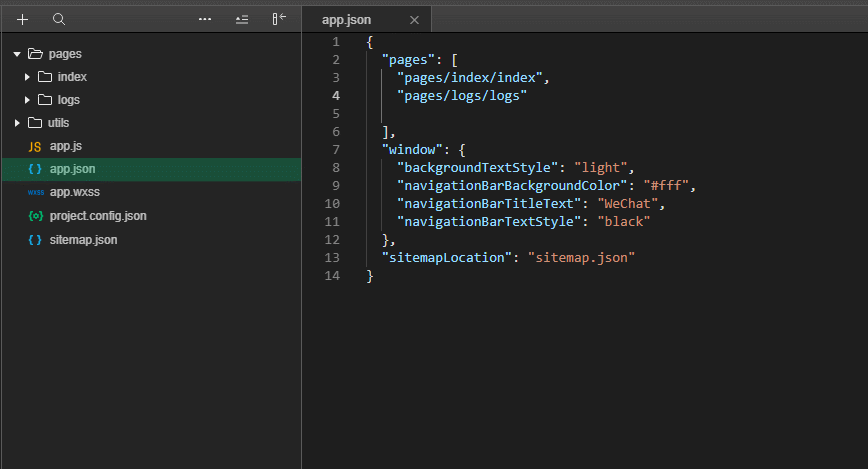Click the "pages/logs/logs" string
The width and height of the screenshot is (868, 469).
[x=462, y=96]
